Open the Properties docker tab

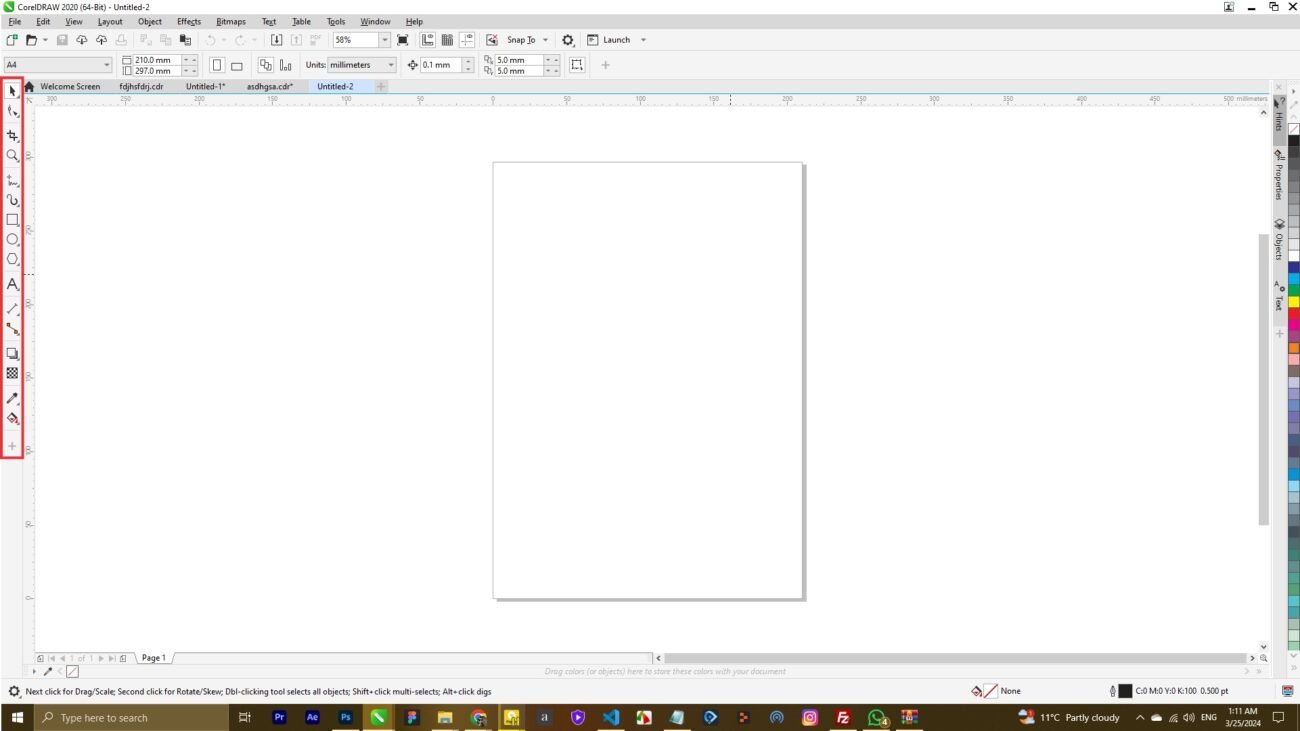[1279, 175]
